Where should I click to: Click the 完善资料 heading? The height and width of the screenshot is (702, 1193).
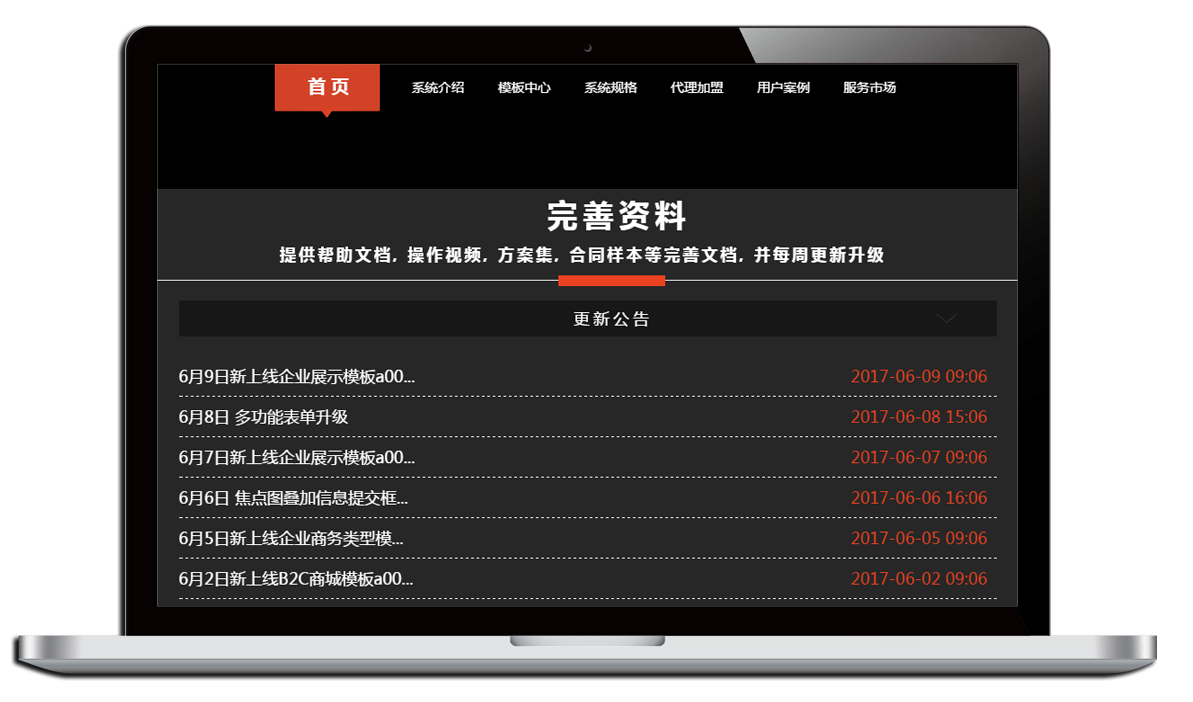pos(616,216)
